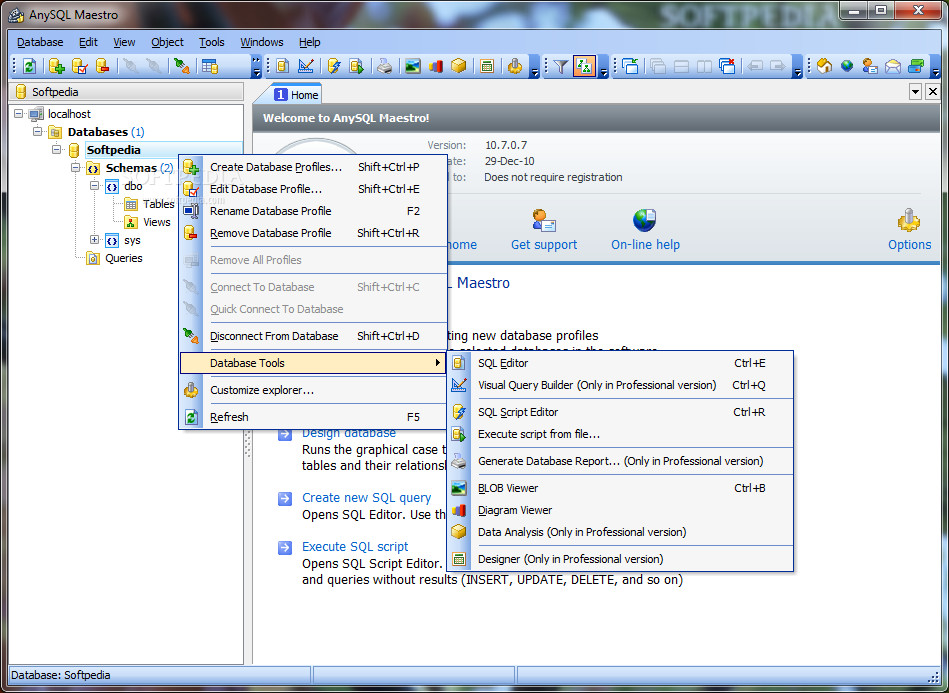
Task: Click Execute SQL script link
Action: point(355,547)
